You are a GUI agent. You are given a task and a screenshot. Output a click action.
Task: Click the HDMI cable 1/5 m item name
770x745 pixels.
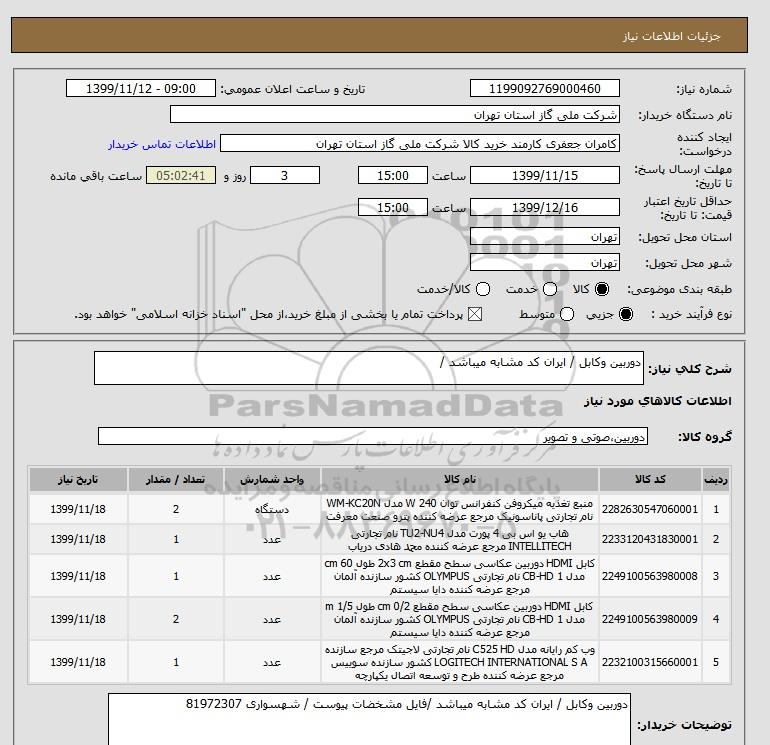460,619
